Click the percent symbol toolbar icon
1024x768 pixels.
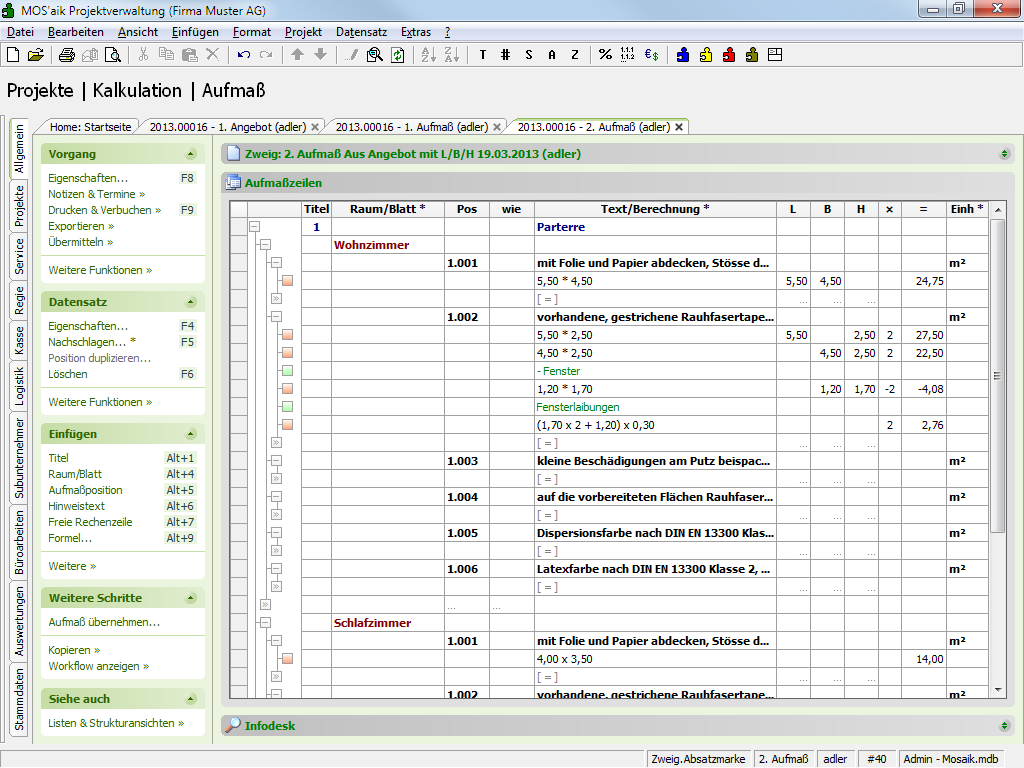tap(605, 55)
